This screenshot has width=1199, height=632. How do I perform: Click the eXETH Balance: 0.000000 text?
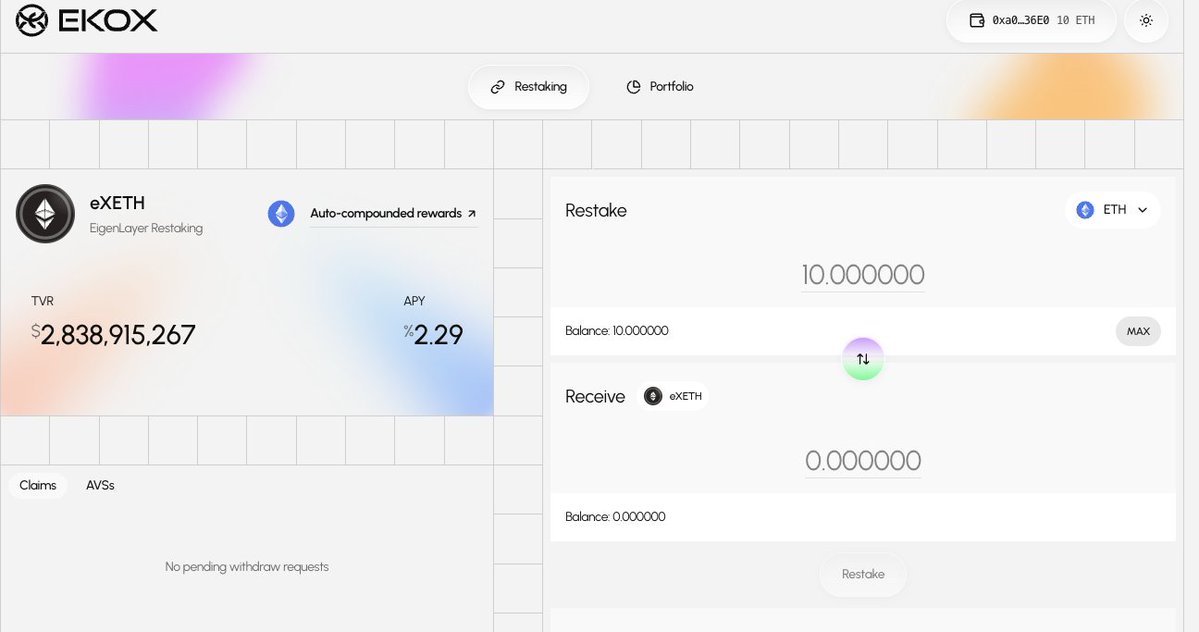tap(615, 517)
